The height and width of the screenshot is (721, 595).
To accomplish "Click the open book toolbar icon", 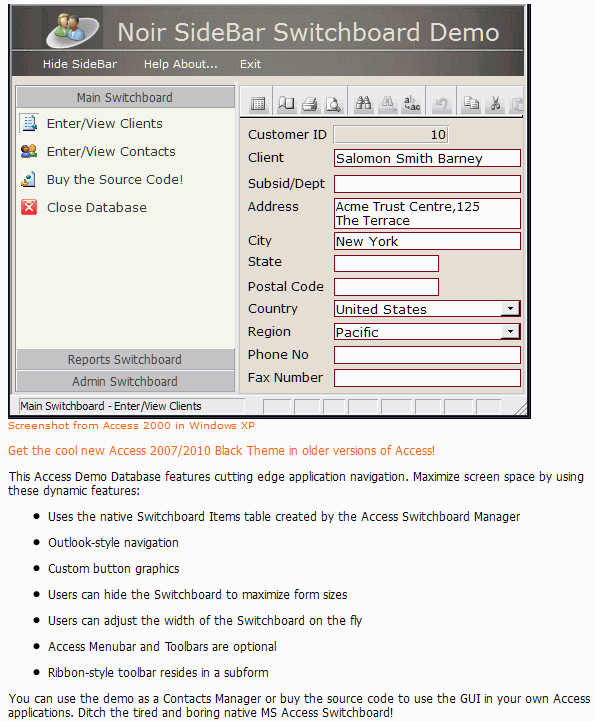I will point(286,103).
